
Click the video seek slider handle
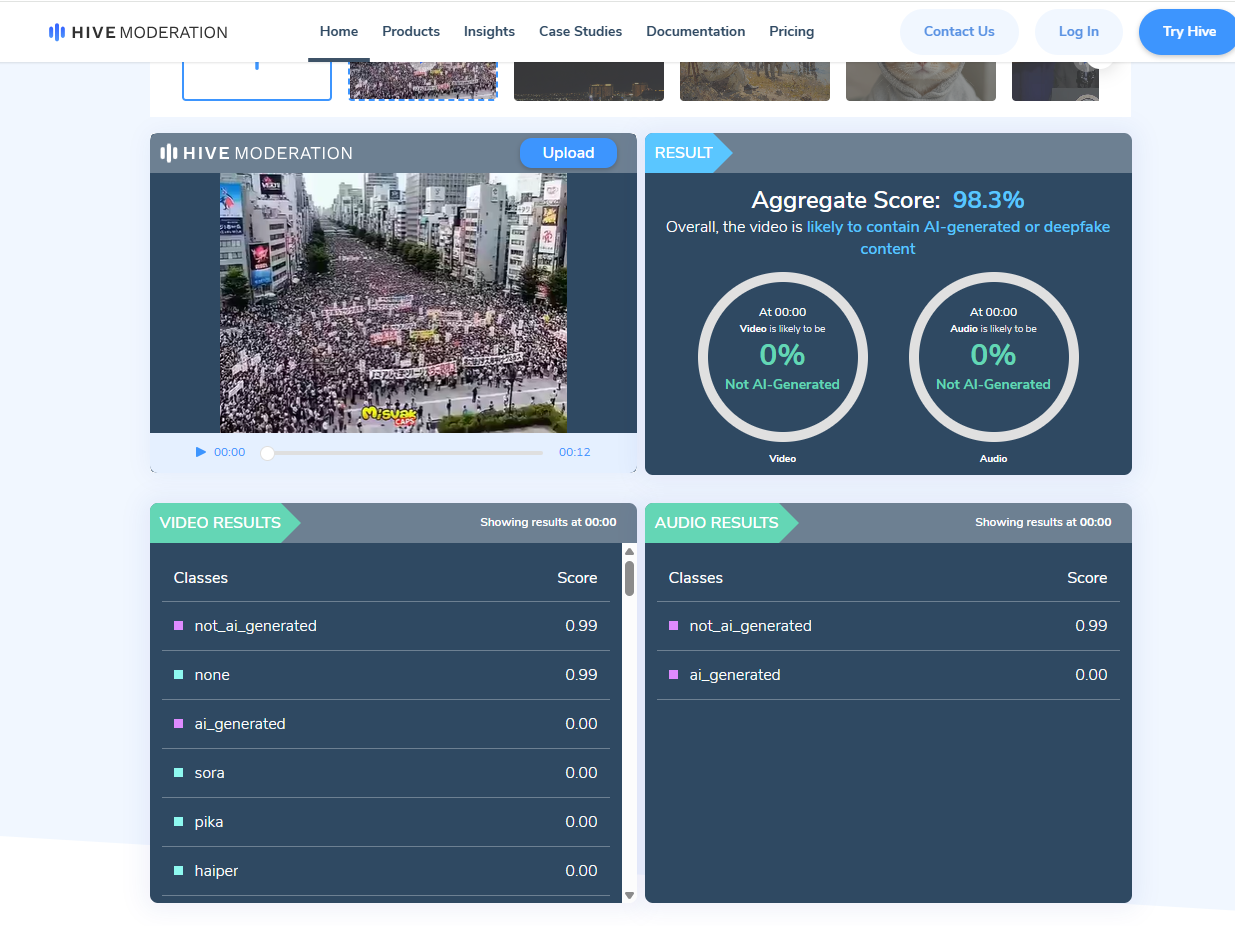click(x=267, y=453)
